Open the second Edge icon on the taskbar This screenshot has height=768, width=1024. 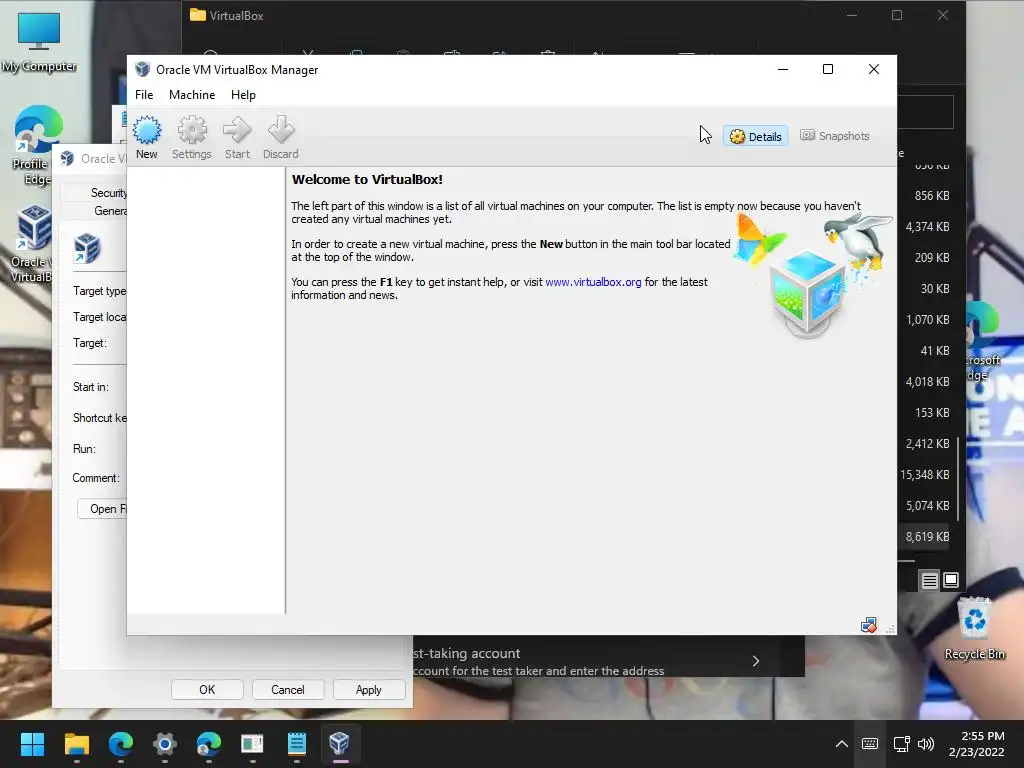click(x=209, y=744)
